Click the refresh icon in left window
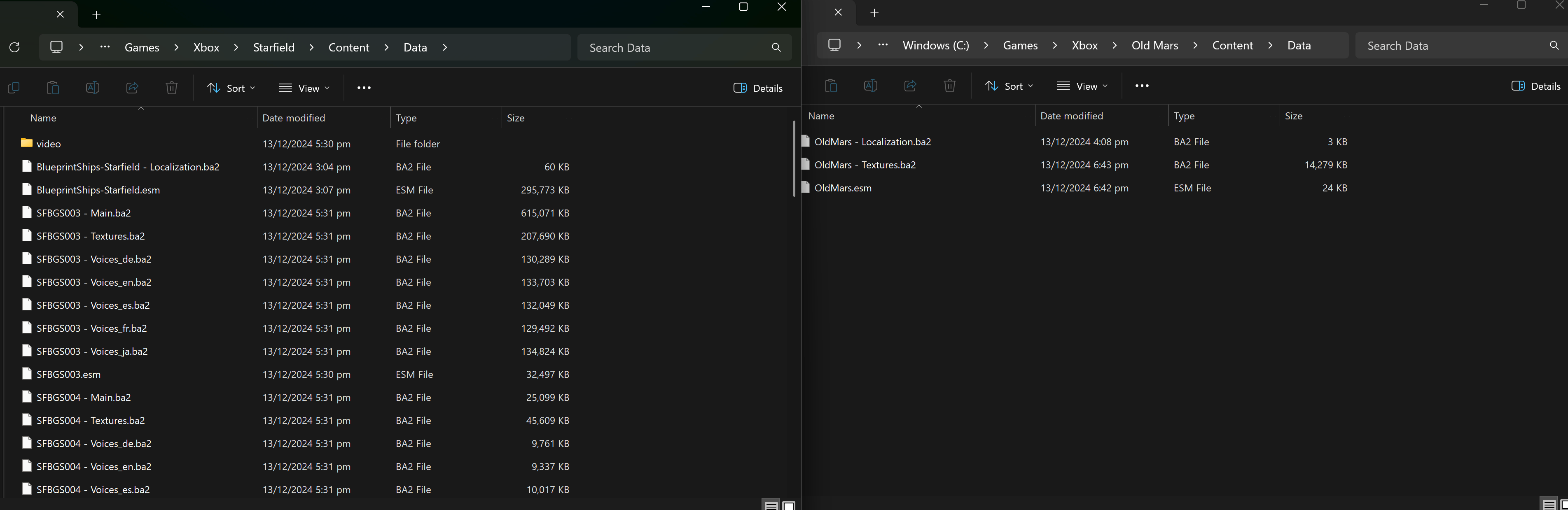Image resolution: width=1568 pixels, height=510 pixels. click(x=14, y=47)
